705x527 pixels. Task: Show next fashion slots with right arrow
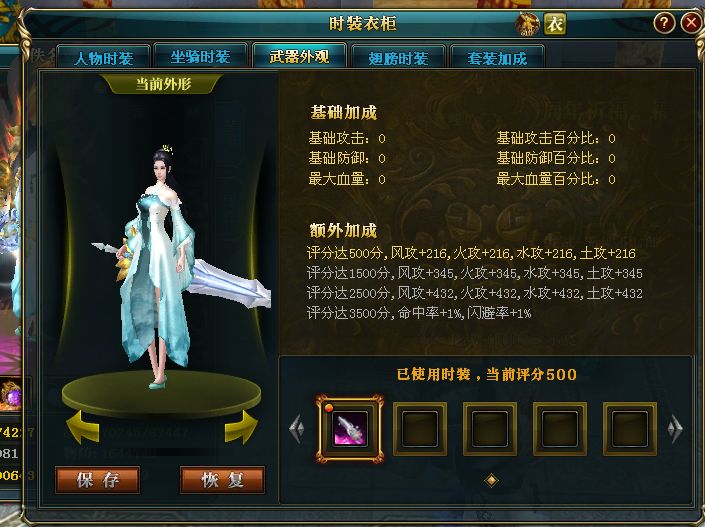pos(675,429)
